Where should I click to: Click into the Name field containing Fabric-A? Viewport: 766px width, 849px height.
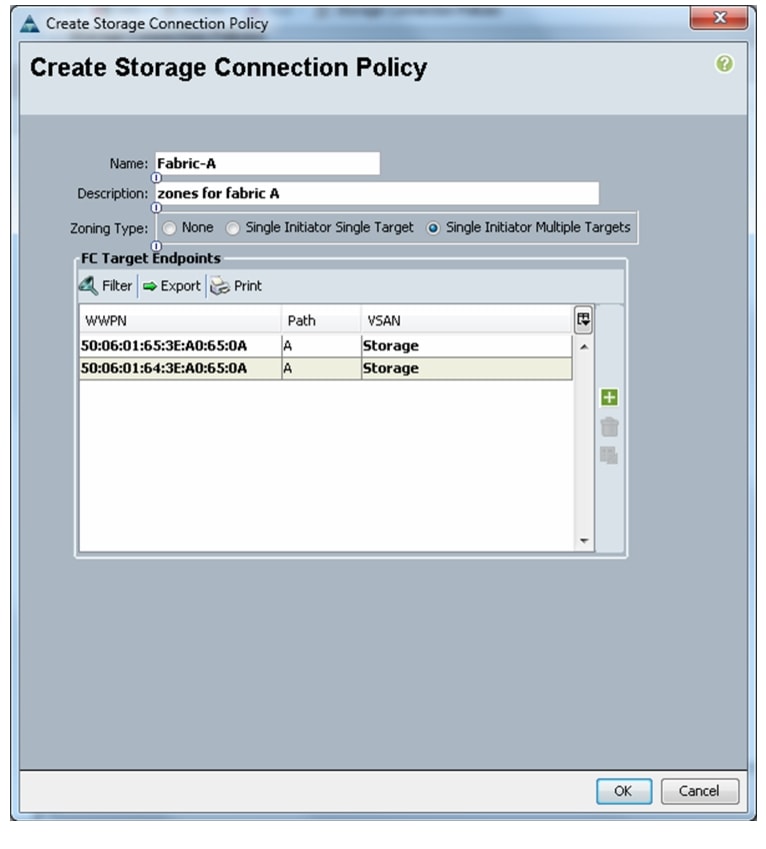coord(266,163)
